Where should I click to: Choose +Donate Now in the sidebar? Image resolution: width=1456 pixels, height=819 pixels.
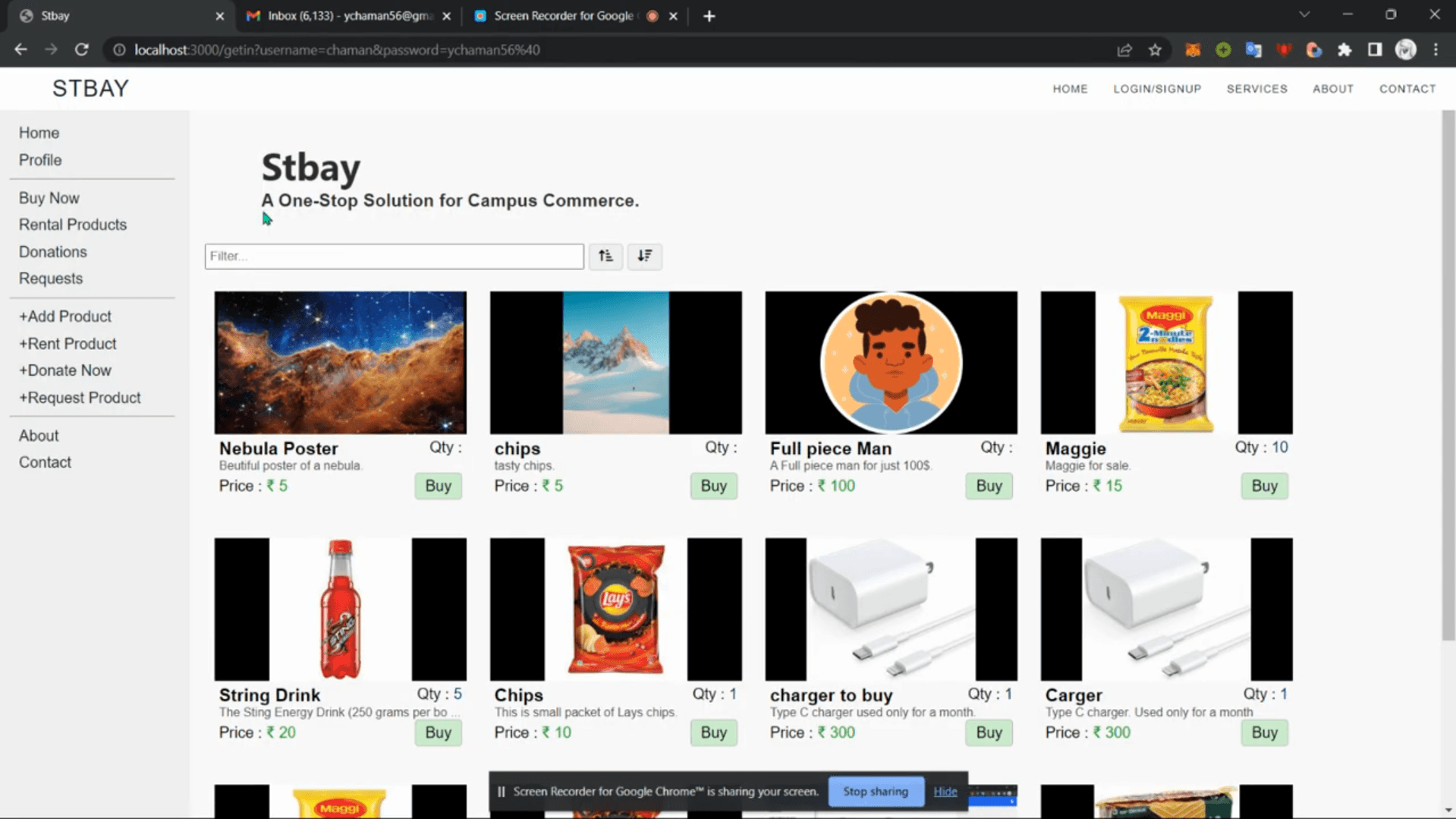[65, 370]
